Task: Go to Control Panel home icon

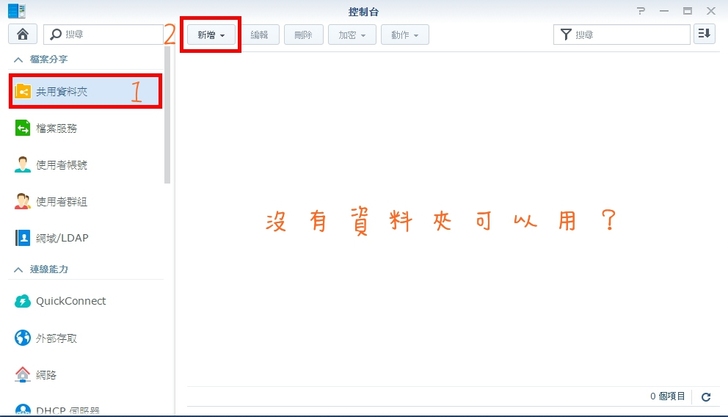Action: tap(22, 34)
